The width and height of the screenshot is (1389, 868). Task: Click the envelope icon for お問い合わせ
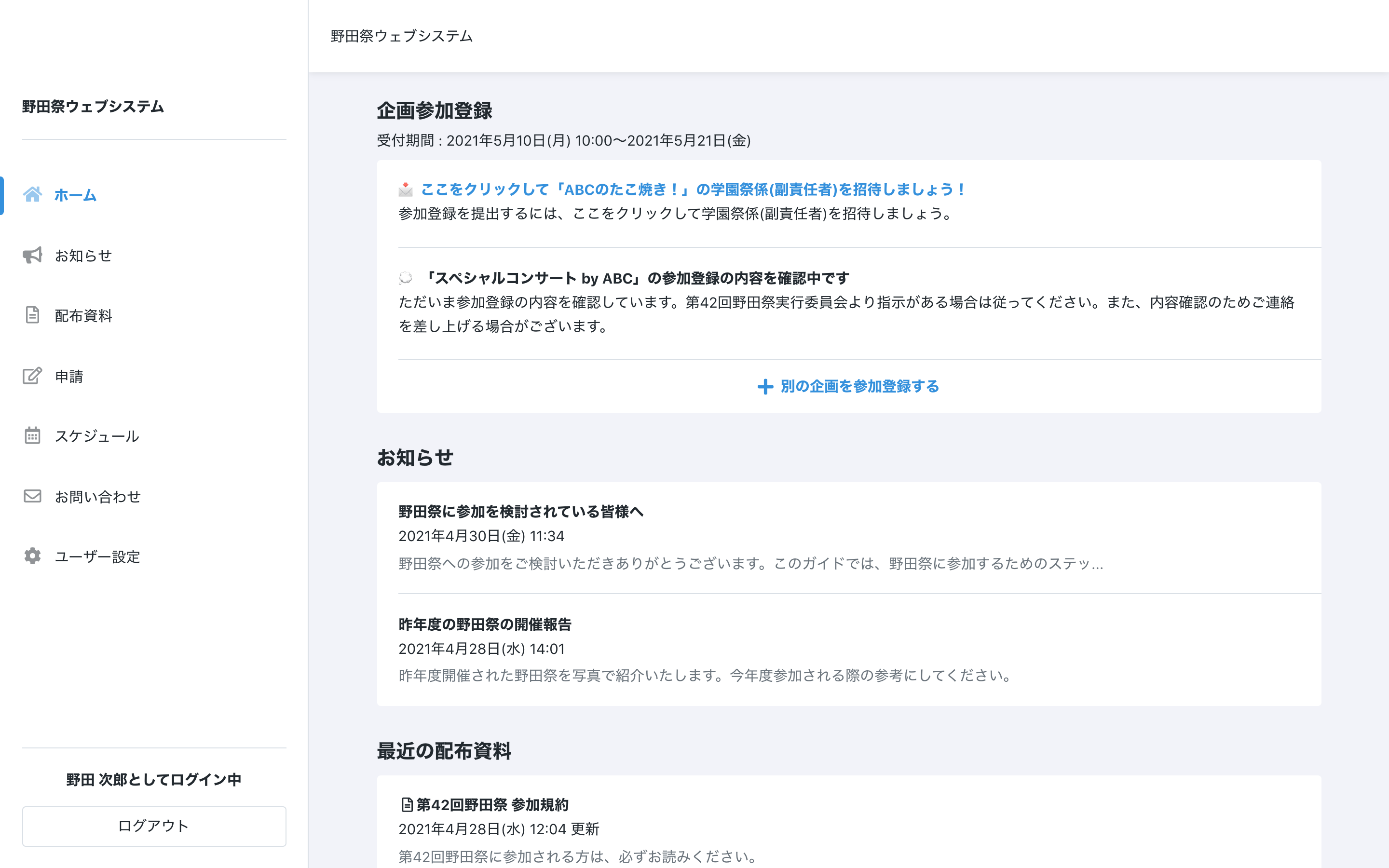(x=33, y=496)
